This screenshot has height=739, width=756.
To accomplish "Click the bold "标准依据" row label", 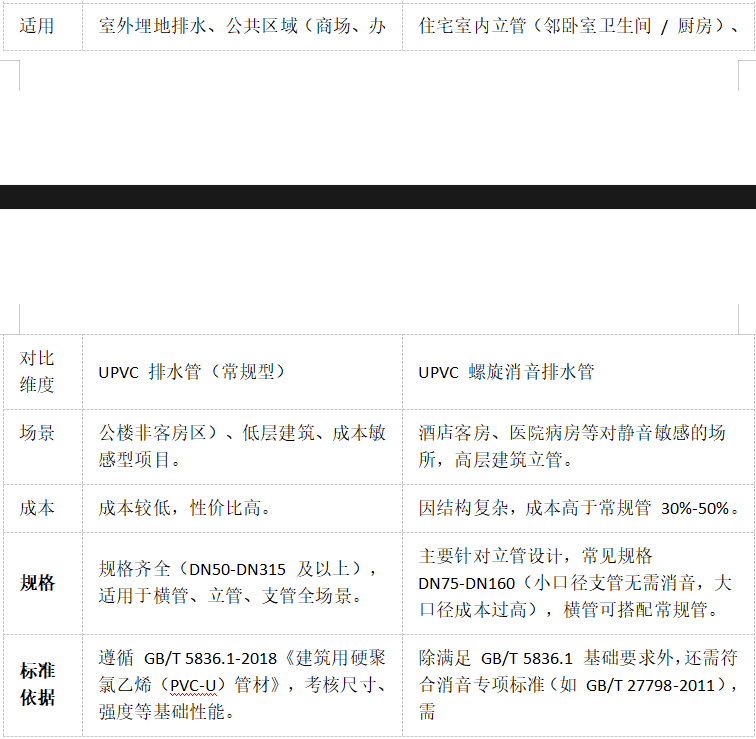I will [37, 684].
